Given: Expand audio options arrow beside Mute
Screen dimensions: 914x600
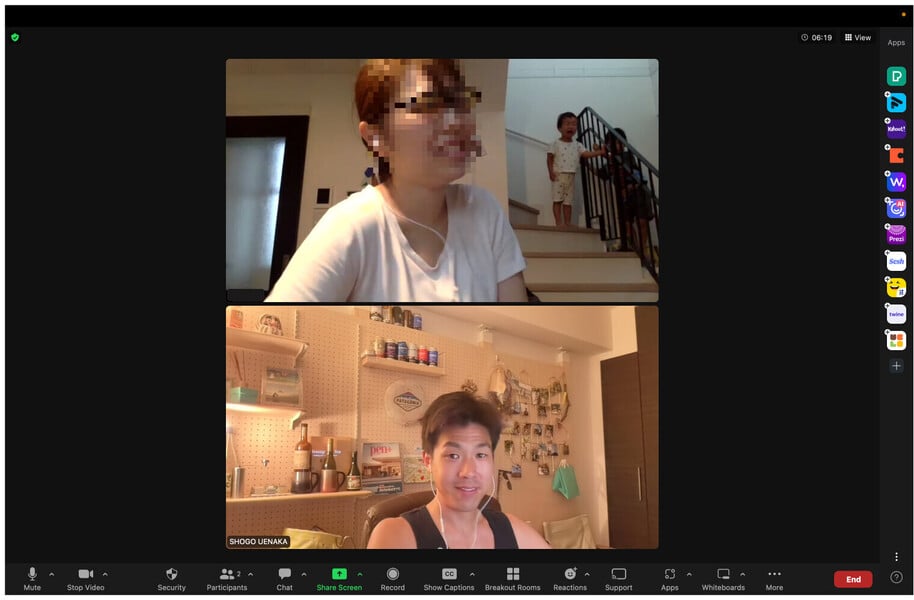Looking at the screenshot, I should pos(52,574).
